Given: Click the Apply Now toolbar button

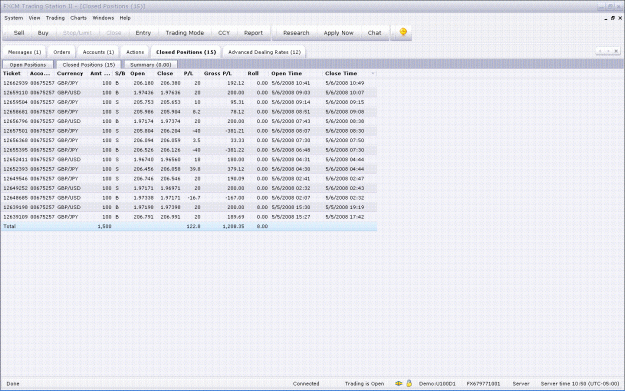Looking at the screenshot, I should pos(338,33).
